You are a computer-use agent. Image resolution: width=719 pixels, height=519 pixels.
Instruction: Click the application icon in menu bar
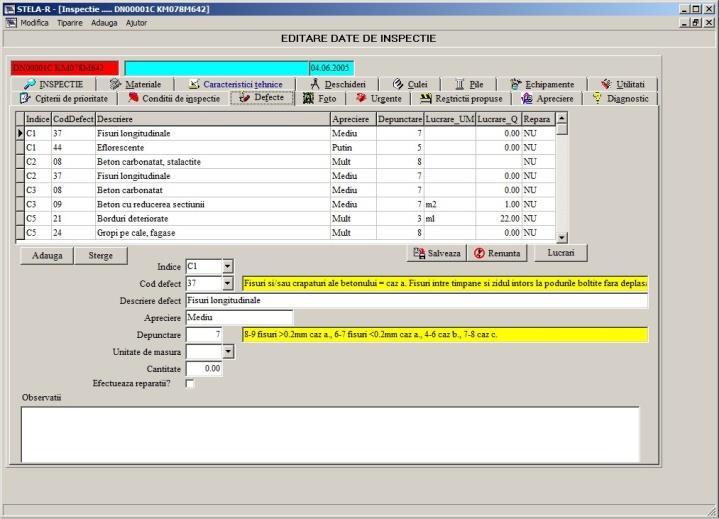pyautogui.click(x=11, y=22)
